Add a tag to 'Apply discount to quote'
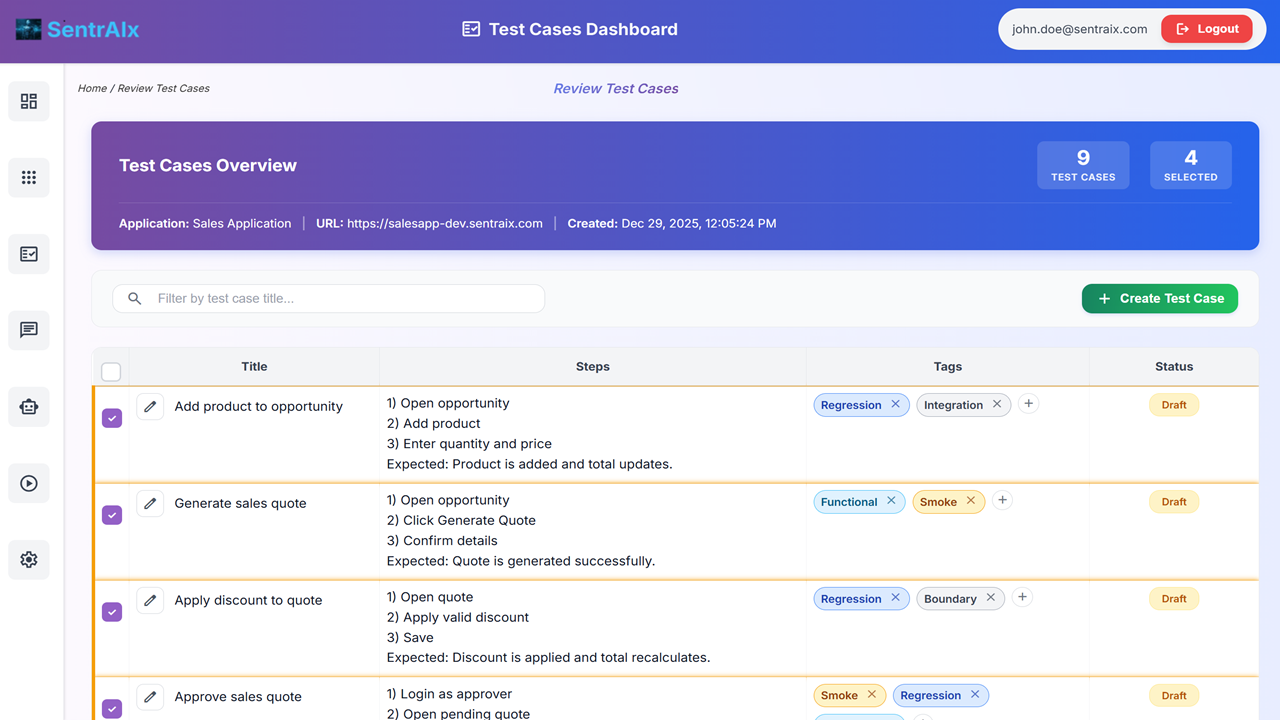This screenshot has width=1280, height=720. click(x=1022, y=597)
